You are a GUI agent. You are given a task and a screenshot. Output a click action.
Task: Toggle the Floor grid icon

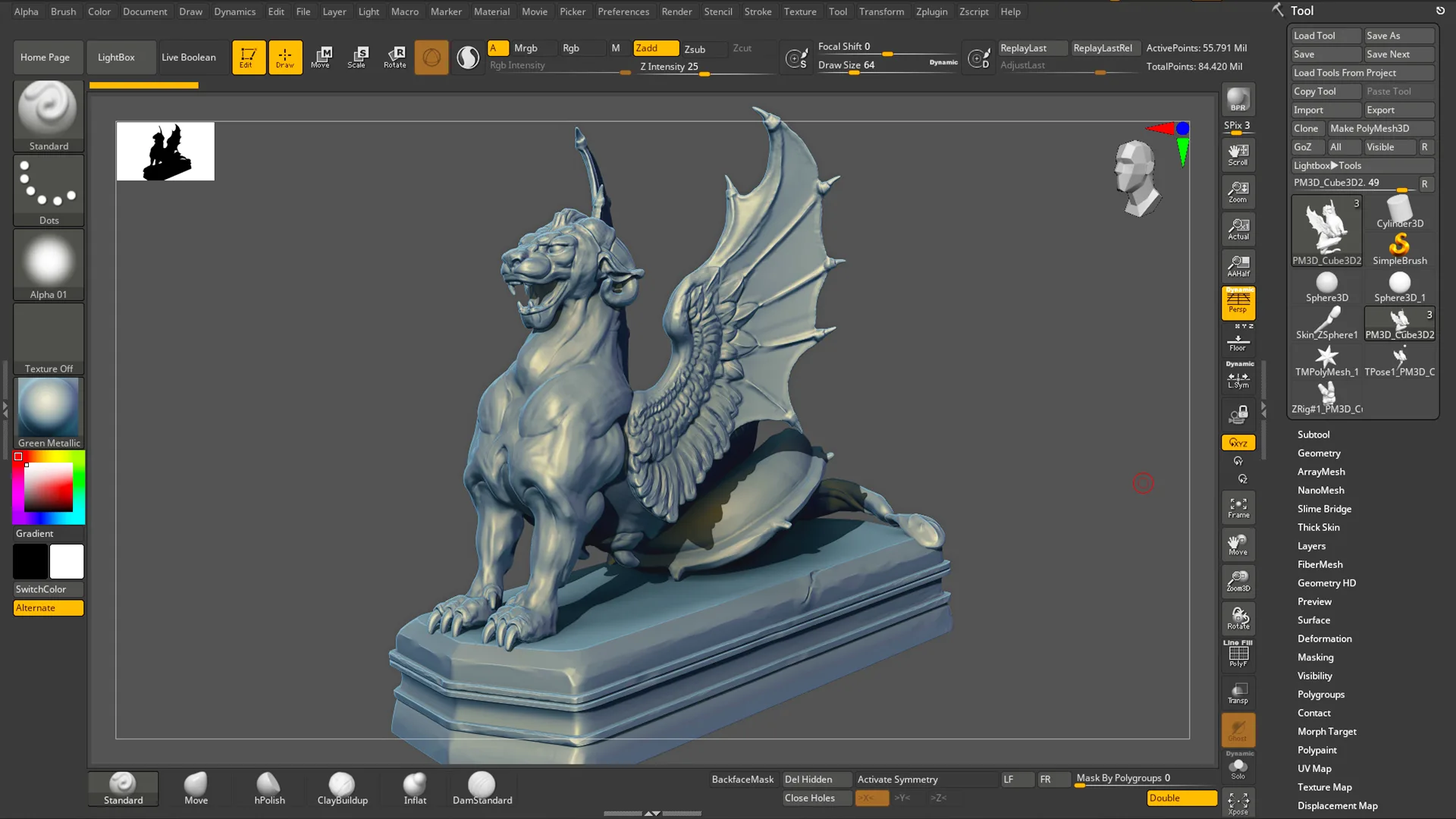[1238, 341]
